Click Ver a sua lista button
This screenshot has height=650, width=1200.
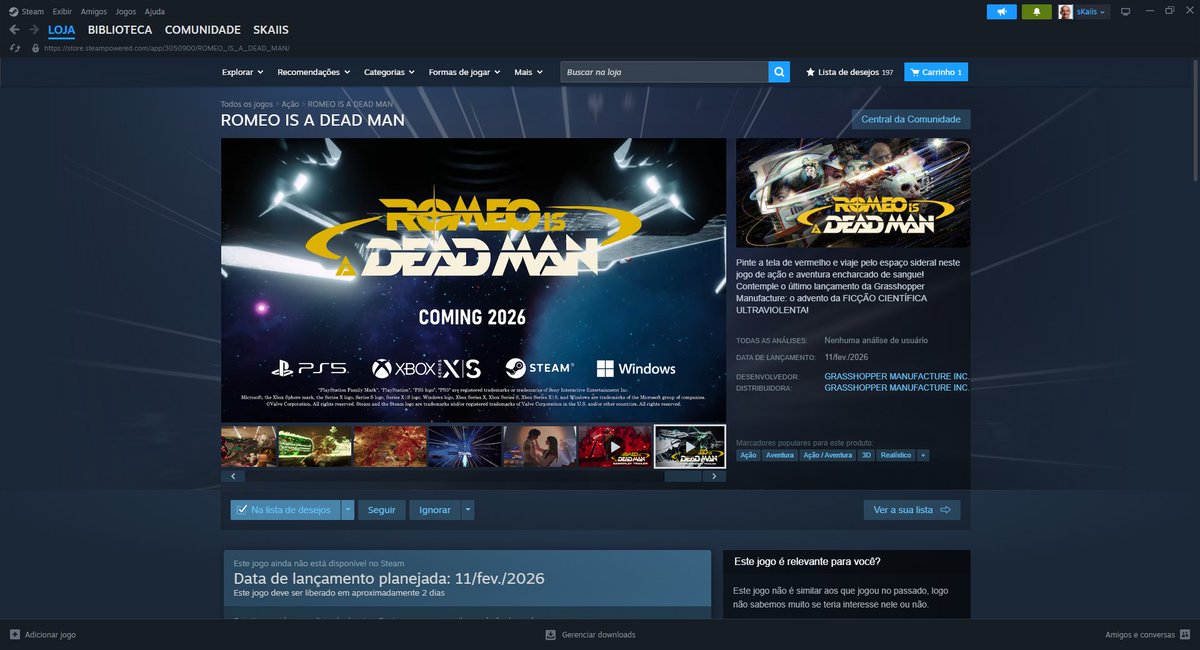(x=912, y=510)
